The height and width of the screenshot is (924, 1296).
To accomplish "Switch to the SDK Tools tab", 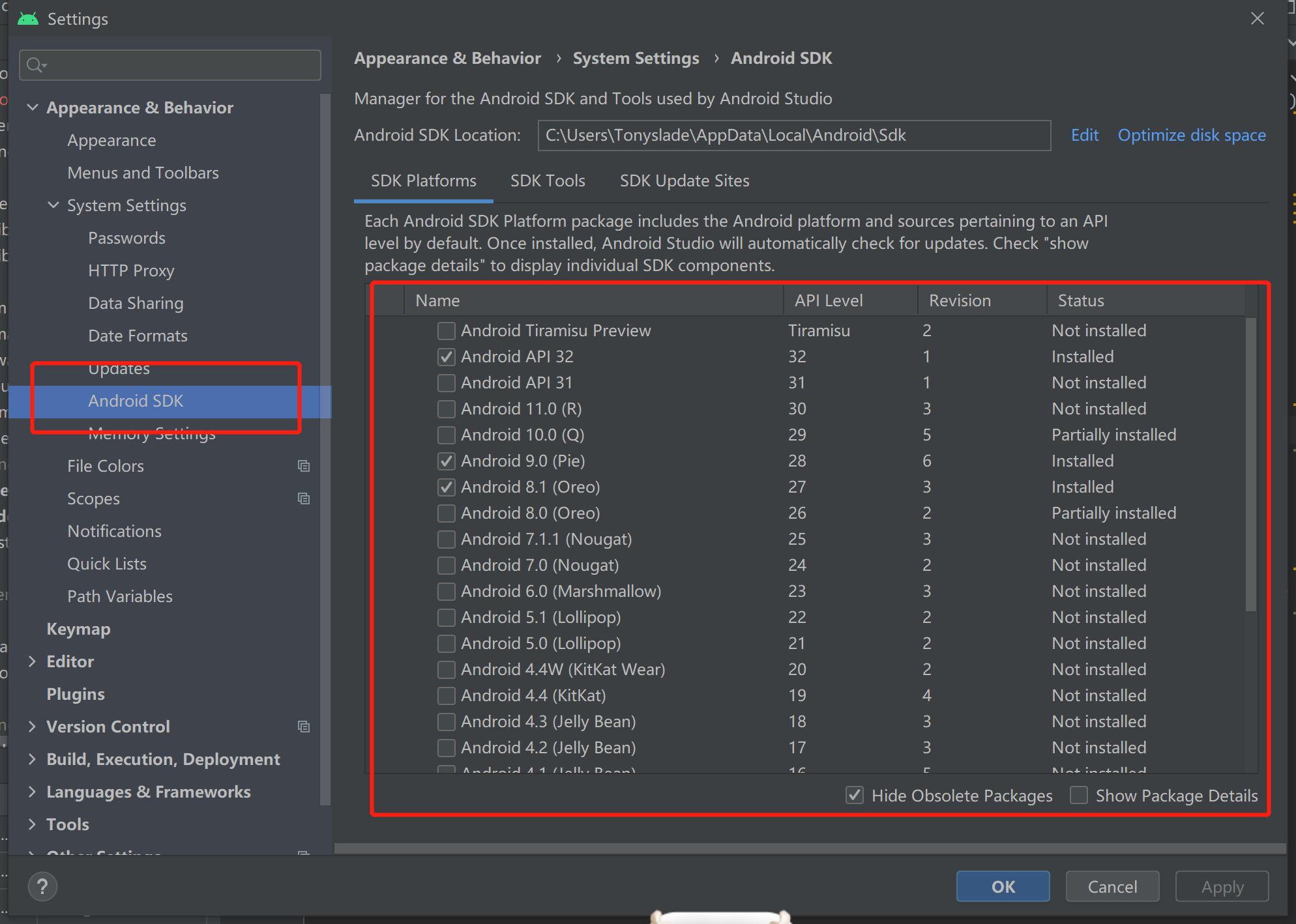I will (x=548, y=180).
